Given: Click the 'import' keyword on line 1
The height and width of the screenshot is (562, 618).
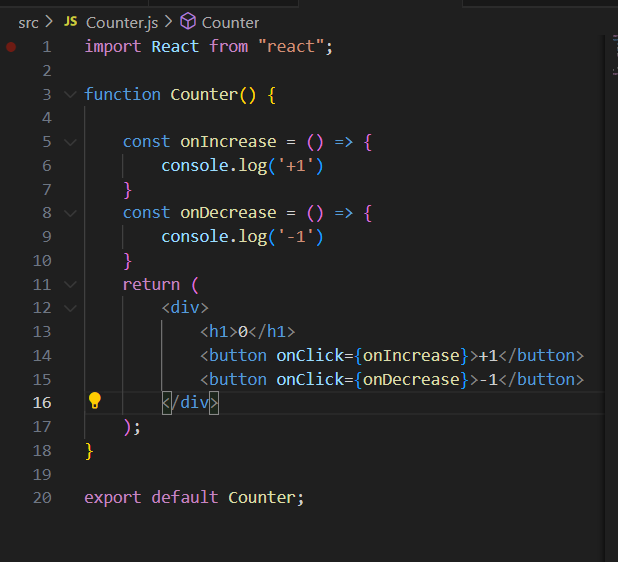Looking at the screenshot, I should [113, 47].
